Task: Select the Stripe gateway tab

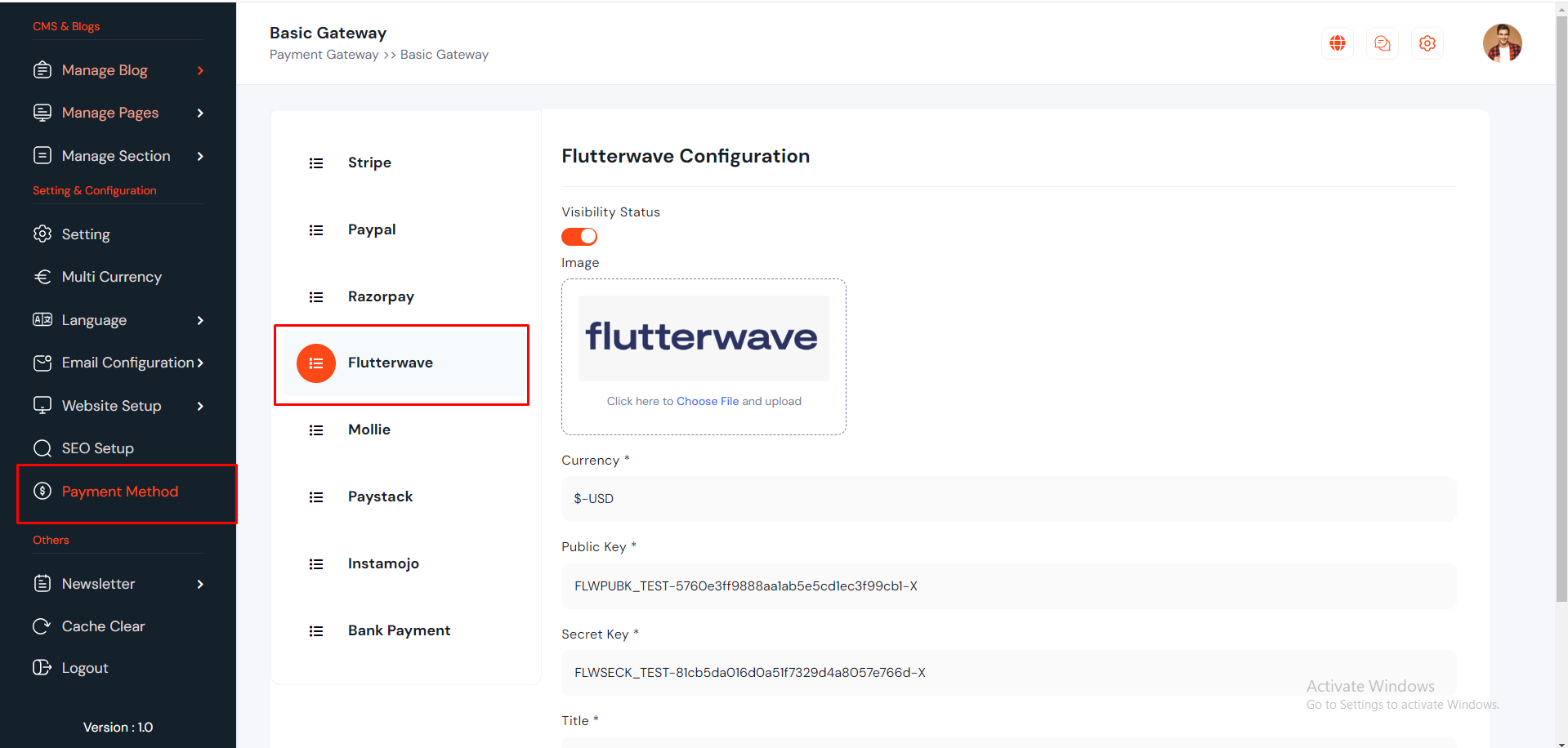Action: click(x=369, y=163)
